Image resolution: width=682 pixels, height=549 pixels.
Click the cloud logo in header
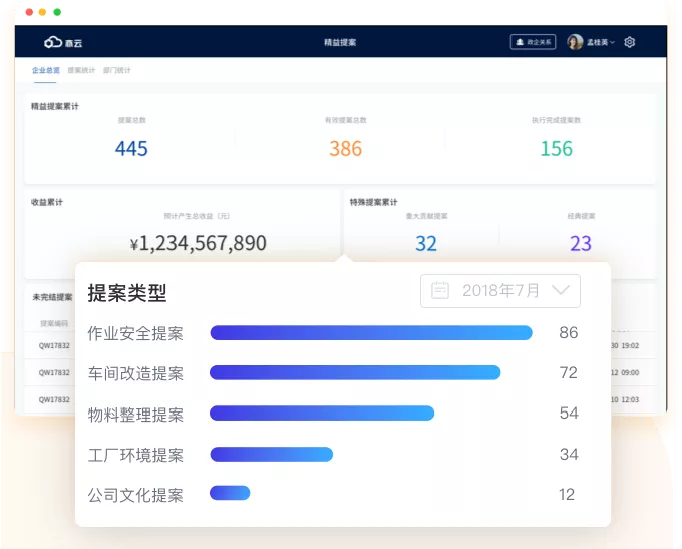[x=53, y=42]
